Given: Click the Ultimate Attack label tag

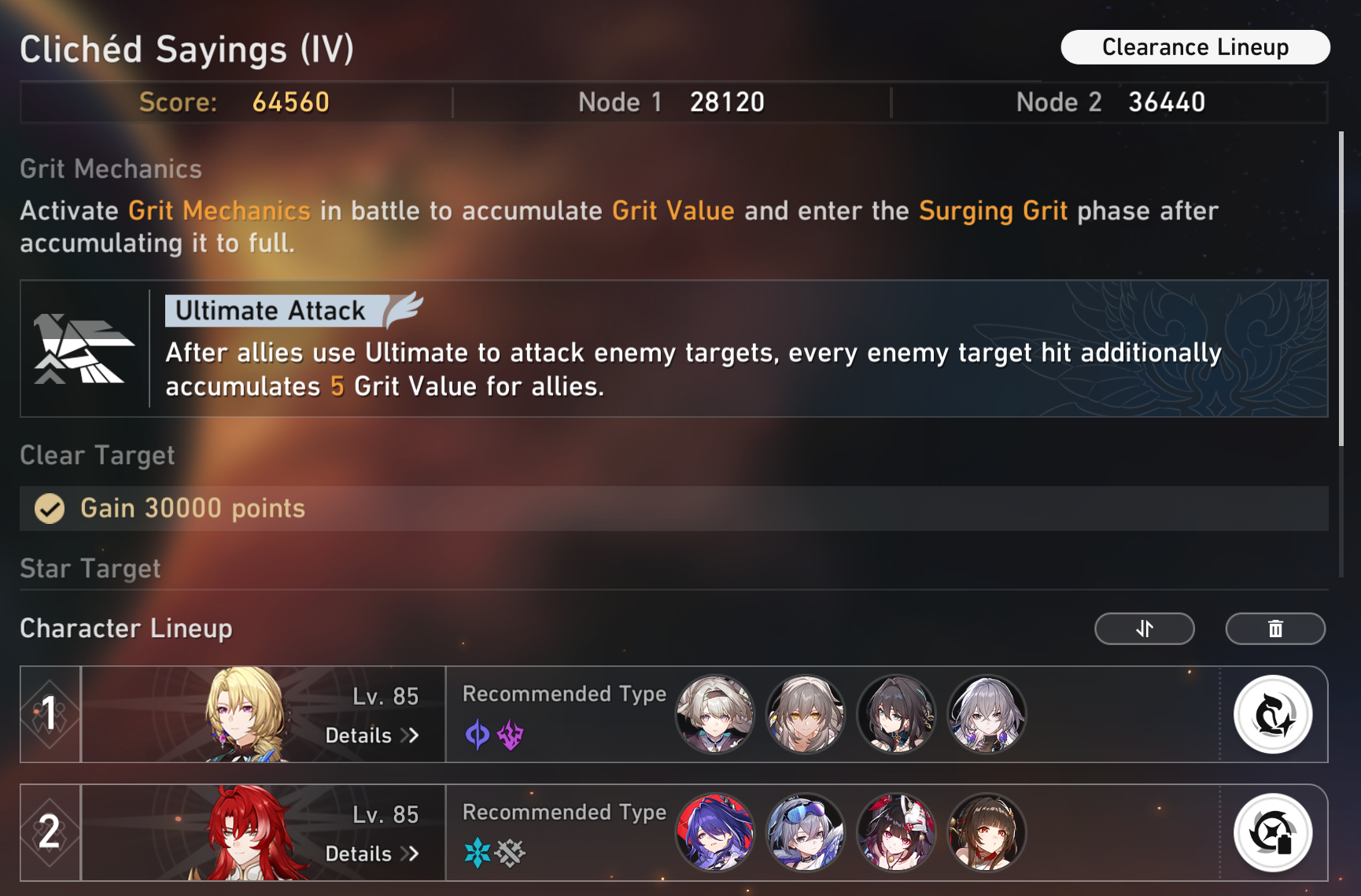Looking at the screenshot, I should (x=270, y=311).
